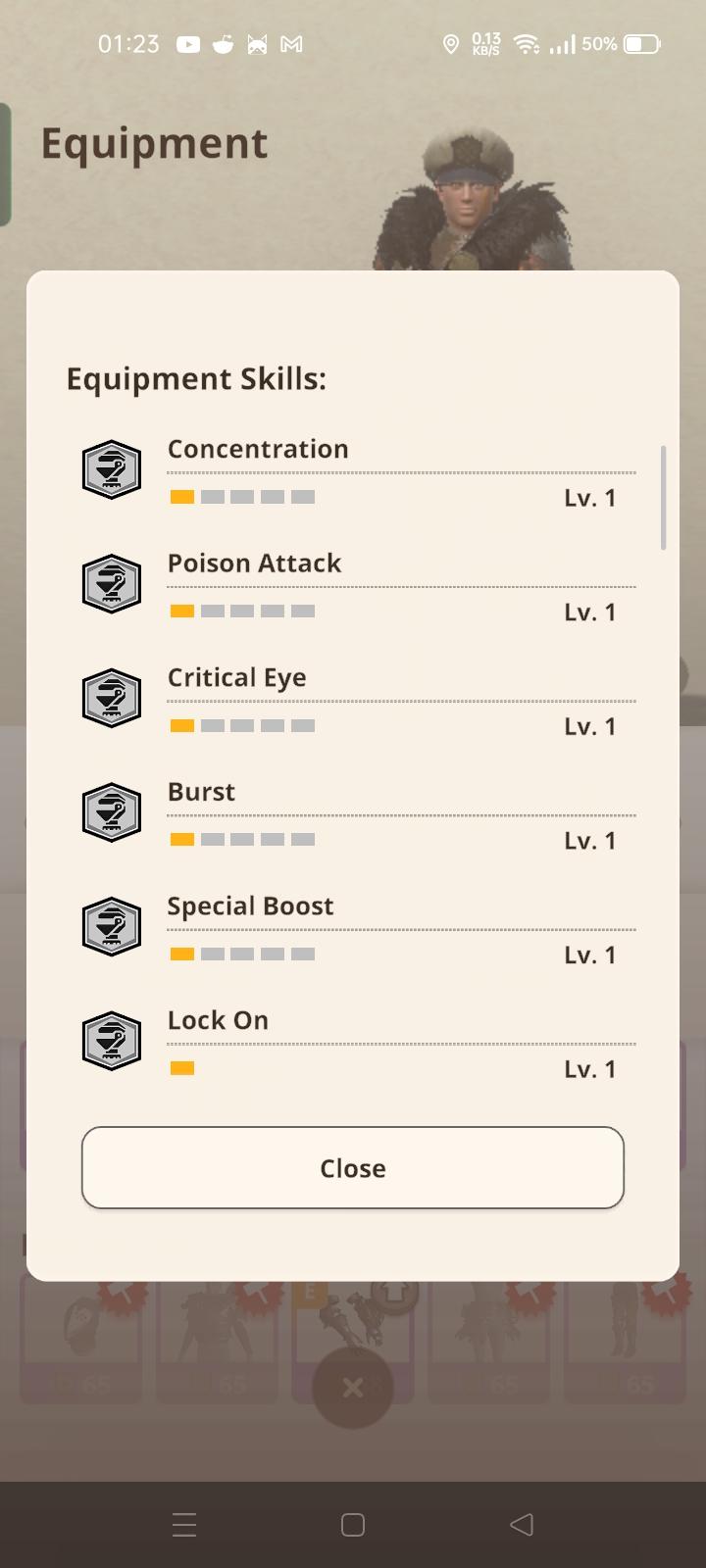
Task: Tap the Lock On skill icon
Action: (112, 1041)
